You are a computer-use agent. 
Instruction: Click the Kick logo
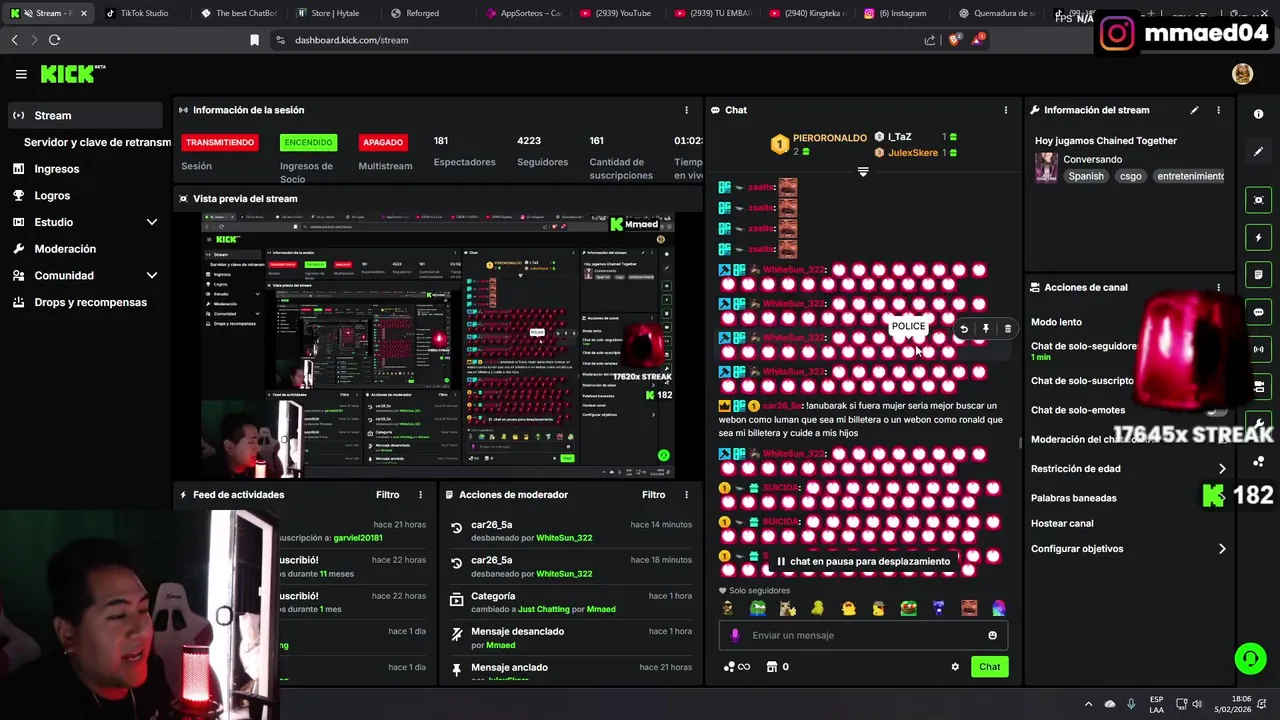click(x=72, y=74)
